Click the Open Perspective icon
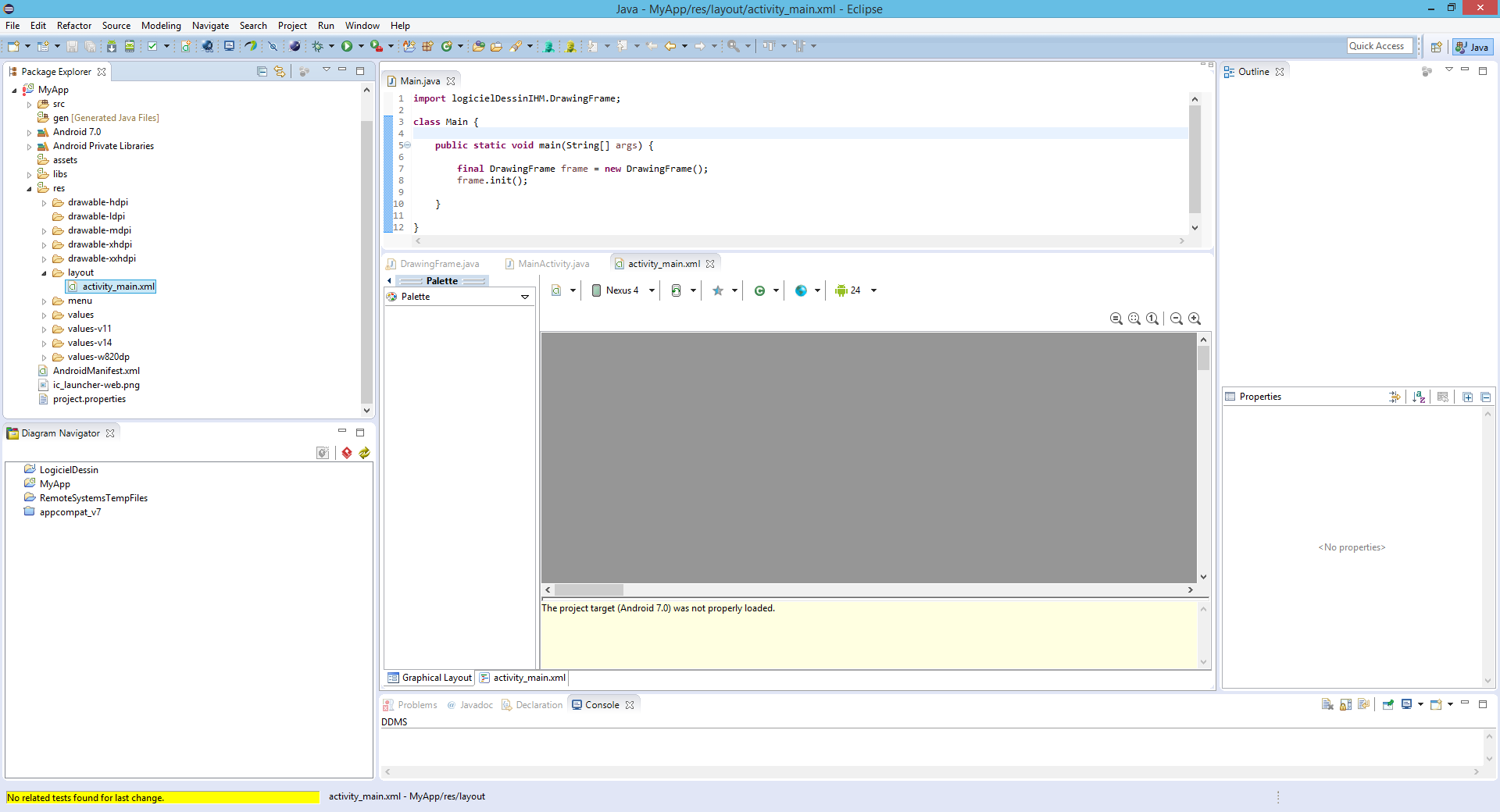 point(1436,47)
